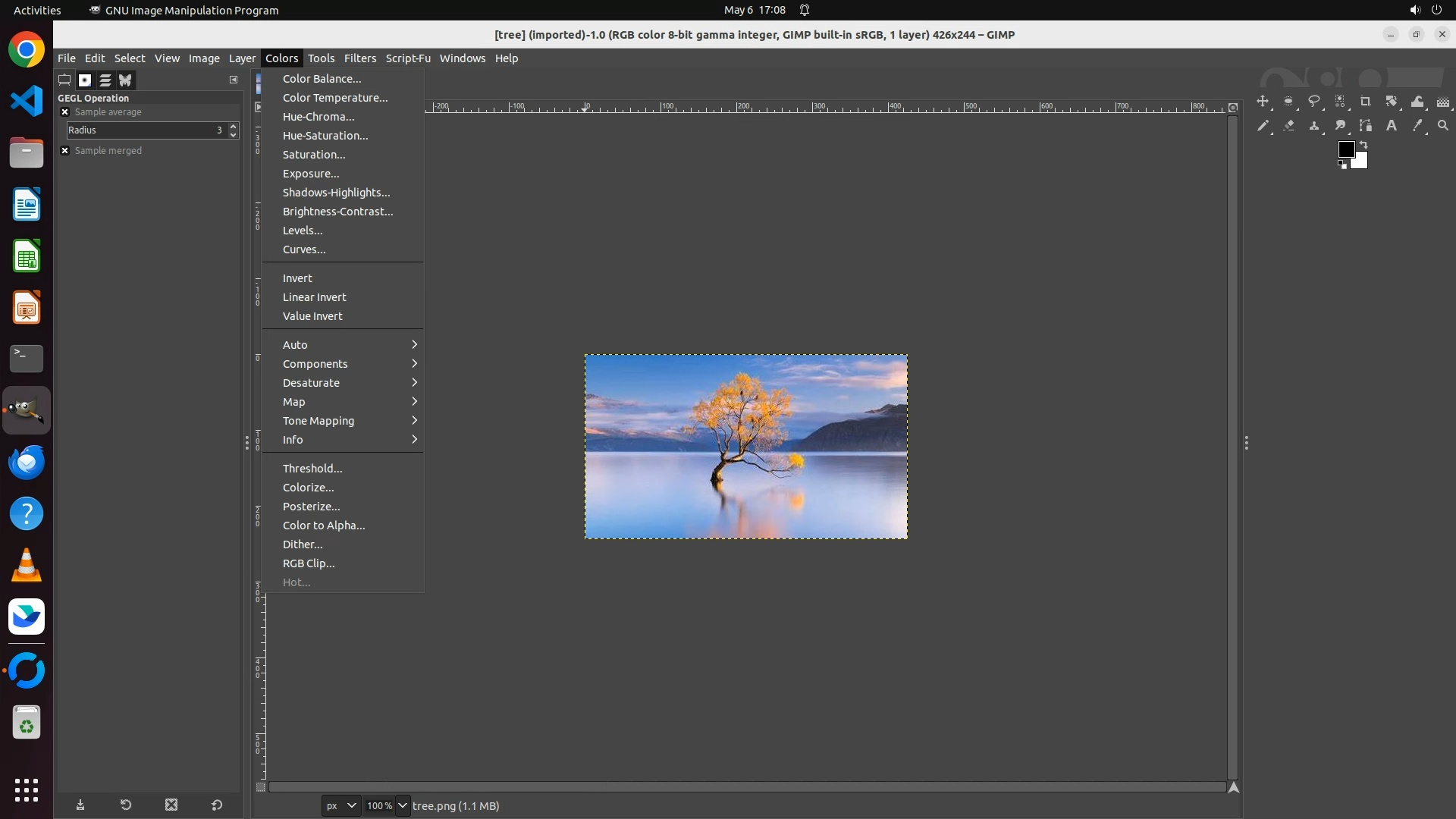The image size is (1456, 819).
Task: Select the Pencil tool
Action: (1263, 126)
